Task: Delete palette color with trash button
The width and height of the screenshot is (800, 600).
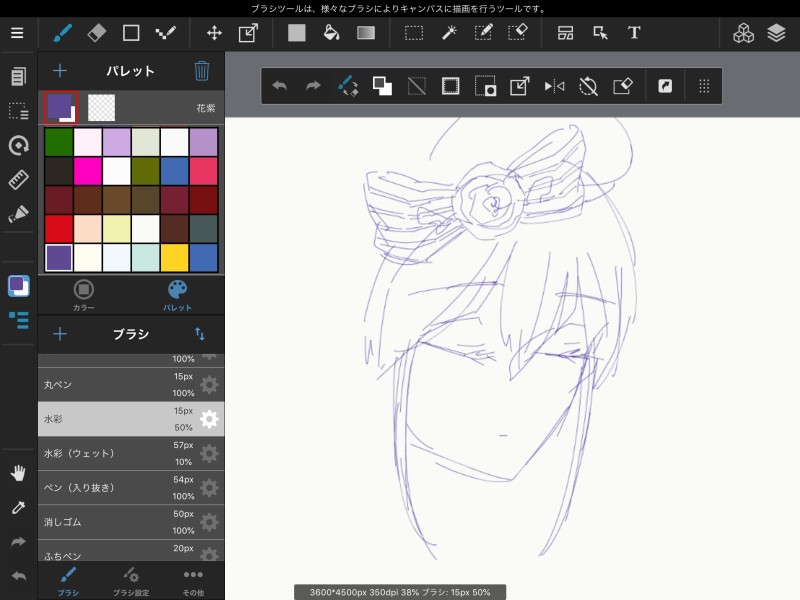Action: (201, 71)
